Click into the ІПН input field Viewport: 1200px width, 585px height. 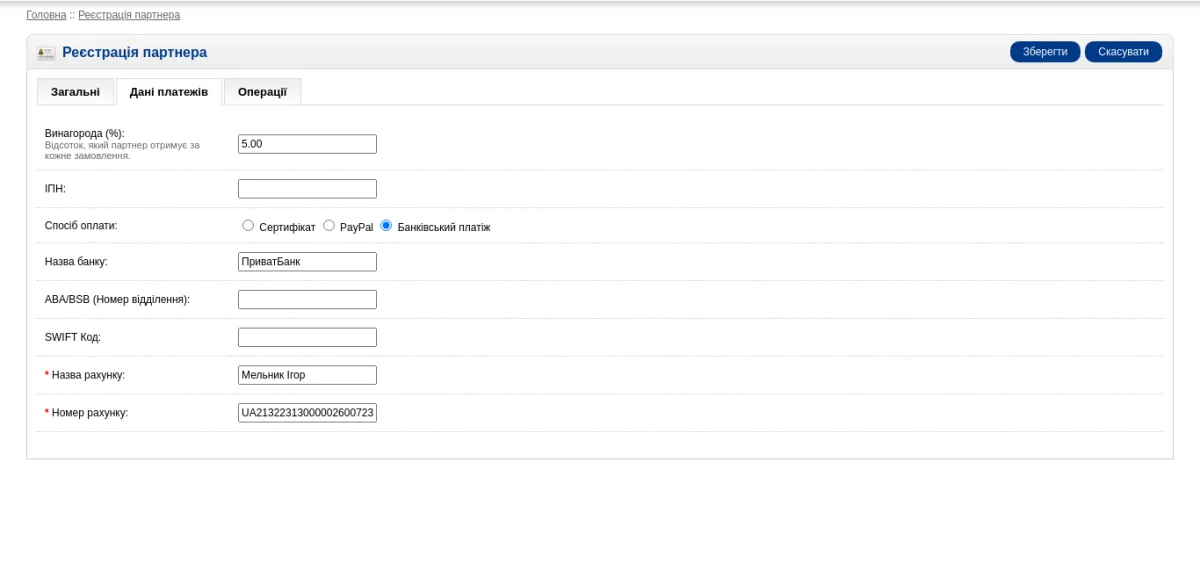tap(307, 189)
